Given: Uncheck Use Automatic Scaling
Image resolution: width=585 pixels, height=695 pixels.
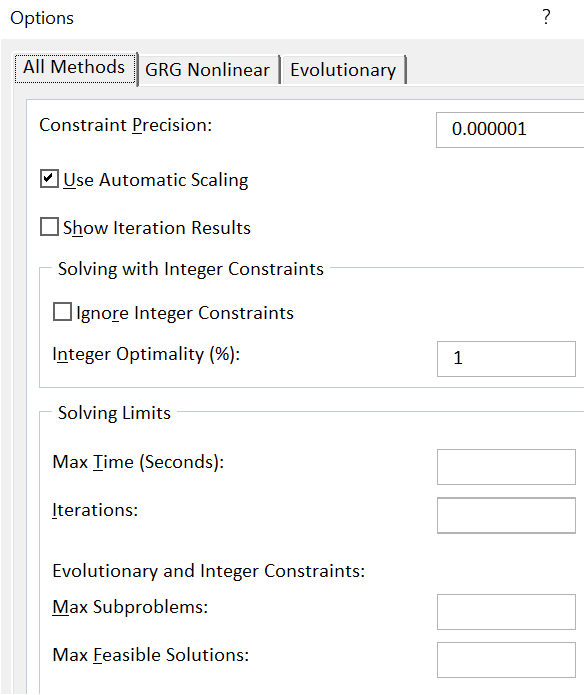Looking at the screenshot, I should tap(49, 179).
